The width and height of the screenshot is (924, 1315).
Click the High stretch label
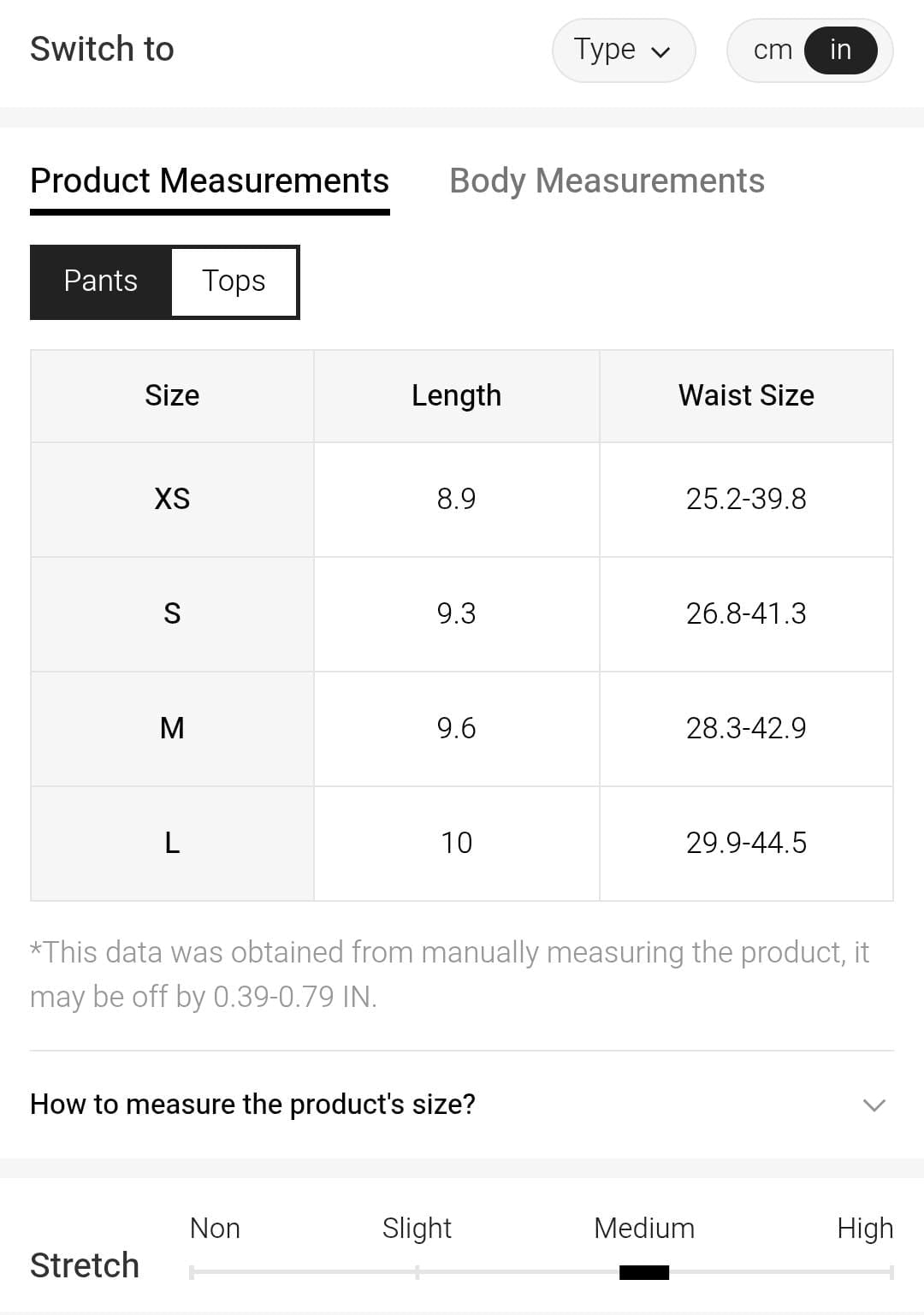point(864,1229)
